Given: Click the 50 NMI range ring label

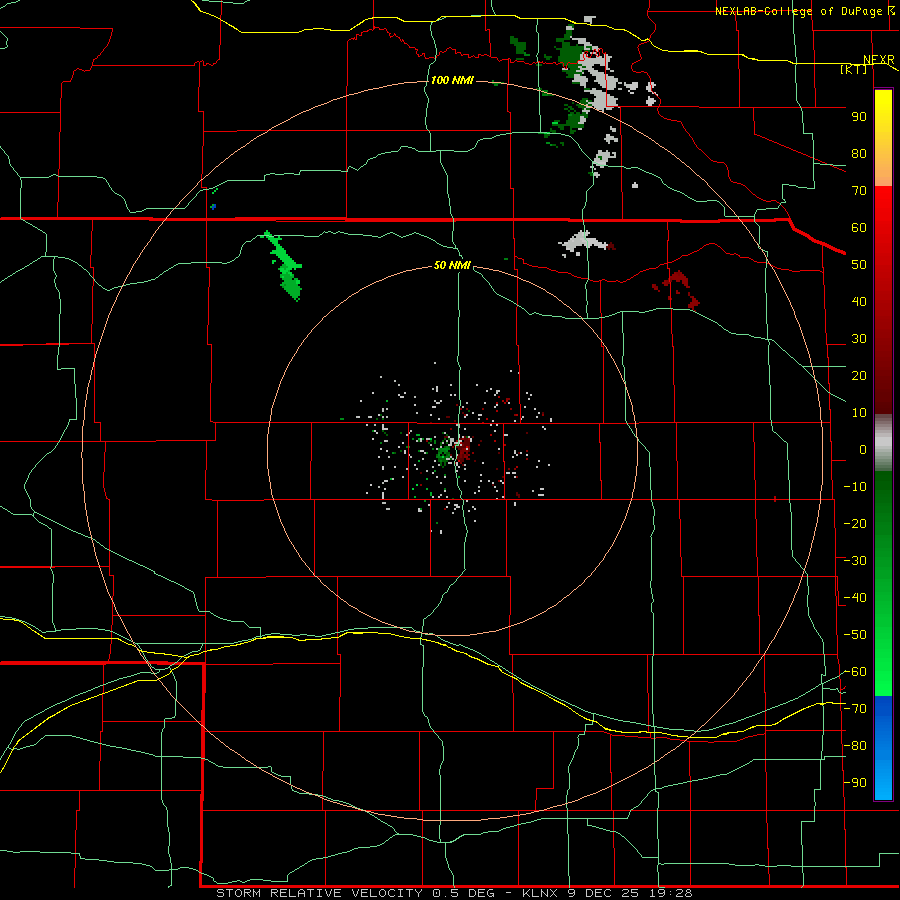Looking at the screenshot, I should coord(452,265).
